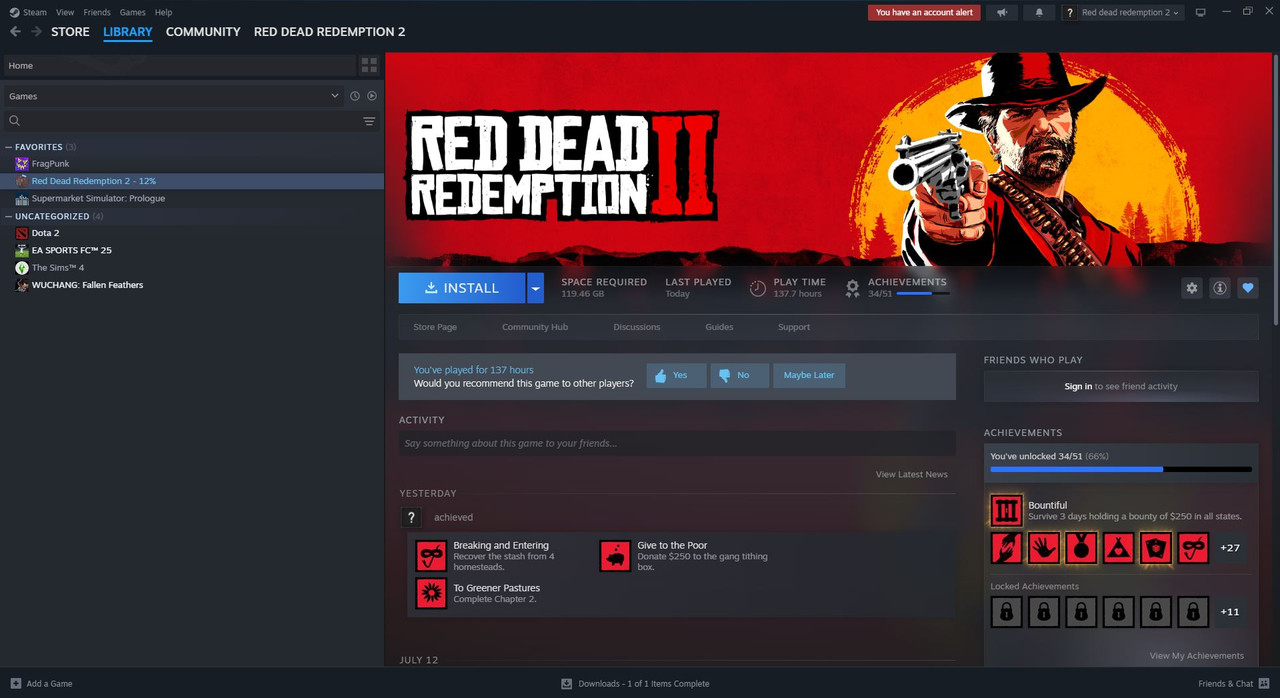Open the Help menu
This screenshot has height=698, width=1280.
point(163,13)
